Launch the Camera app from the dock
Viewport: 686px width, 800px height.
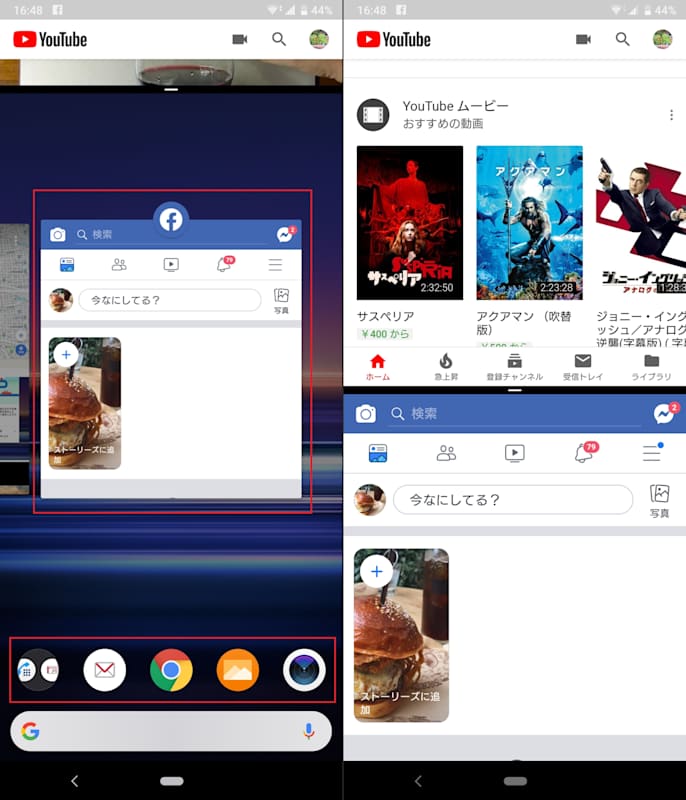pos(304,670)
